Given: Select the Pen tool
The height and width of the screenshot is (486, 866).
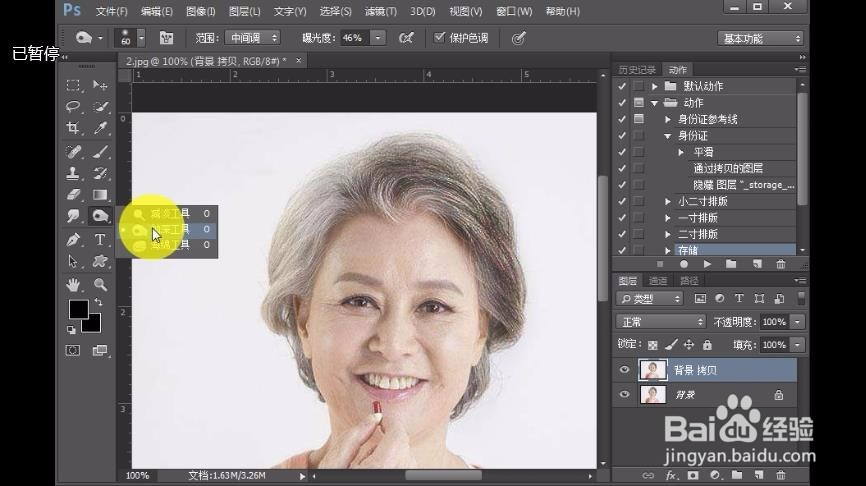Looking at the screenshot, I should point(73,240).
